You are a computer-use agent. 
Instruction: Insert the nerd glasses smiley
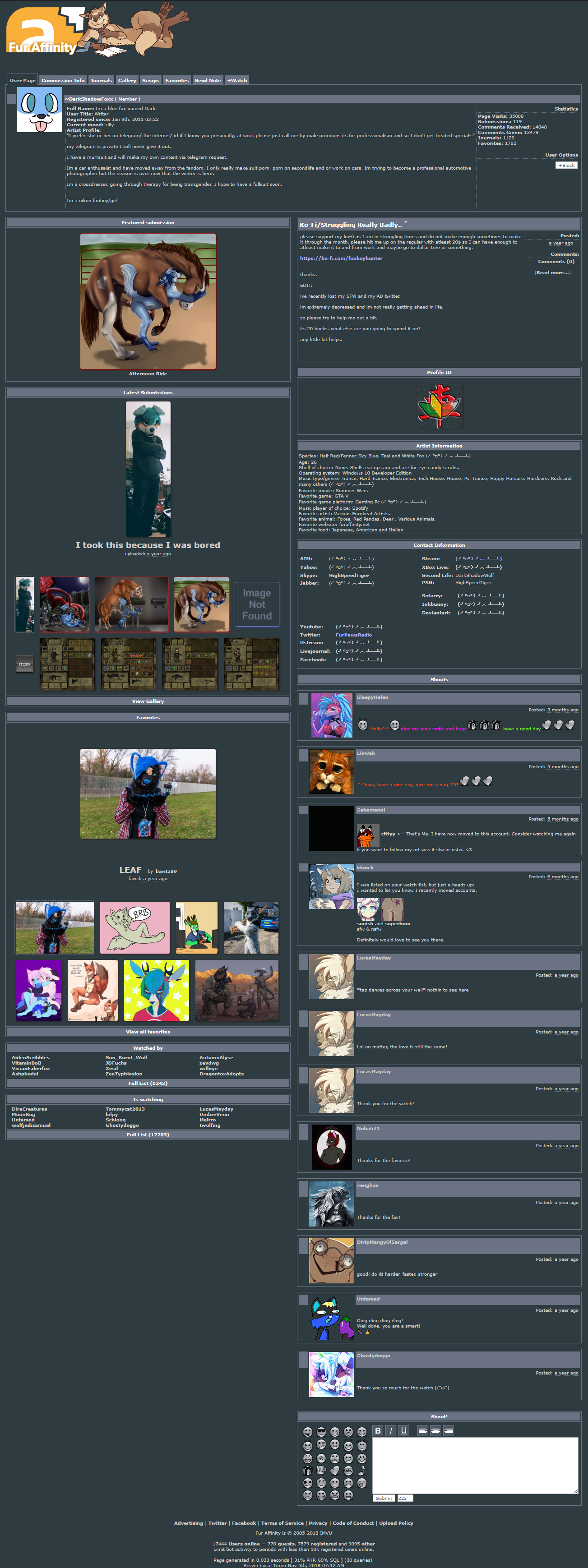[348, 1471]
